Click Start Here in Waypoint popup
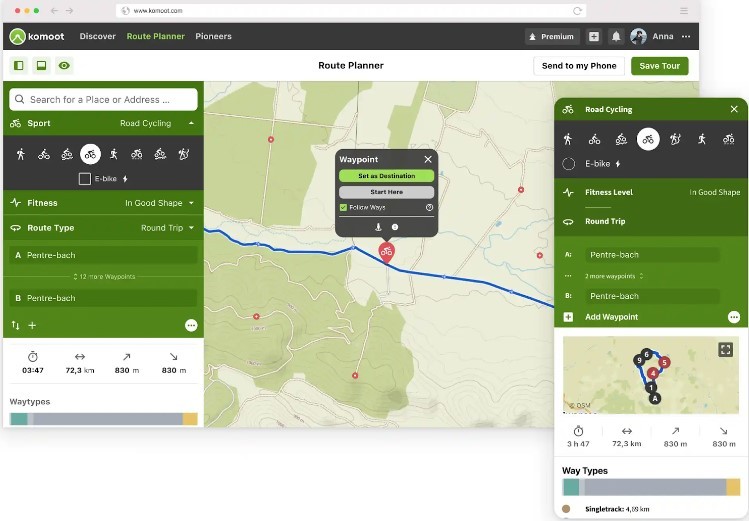 386,192
